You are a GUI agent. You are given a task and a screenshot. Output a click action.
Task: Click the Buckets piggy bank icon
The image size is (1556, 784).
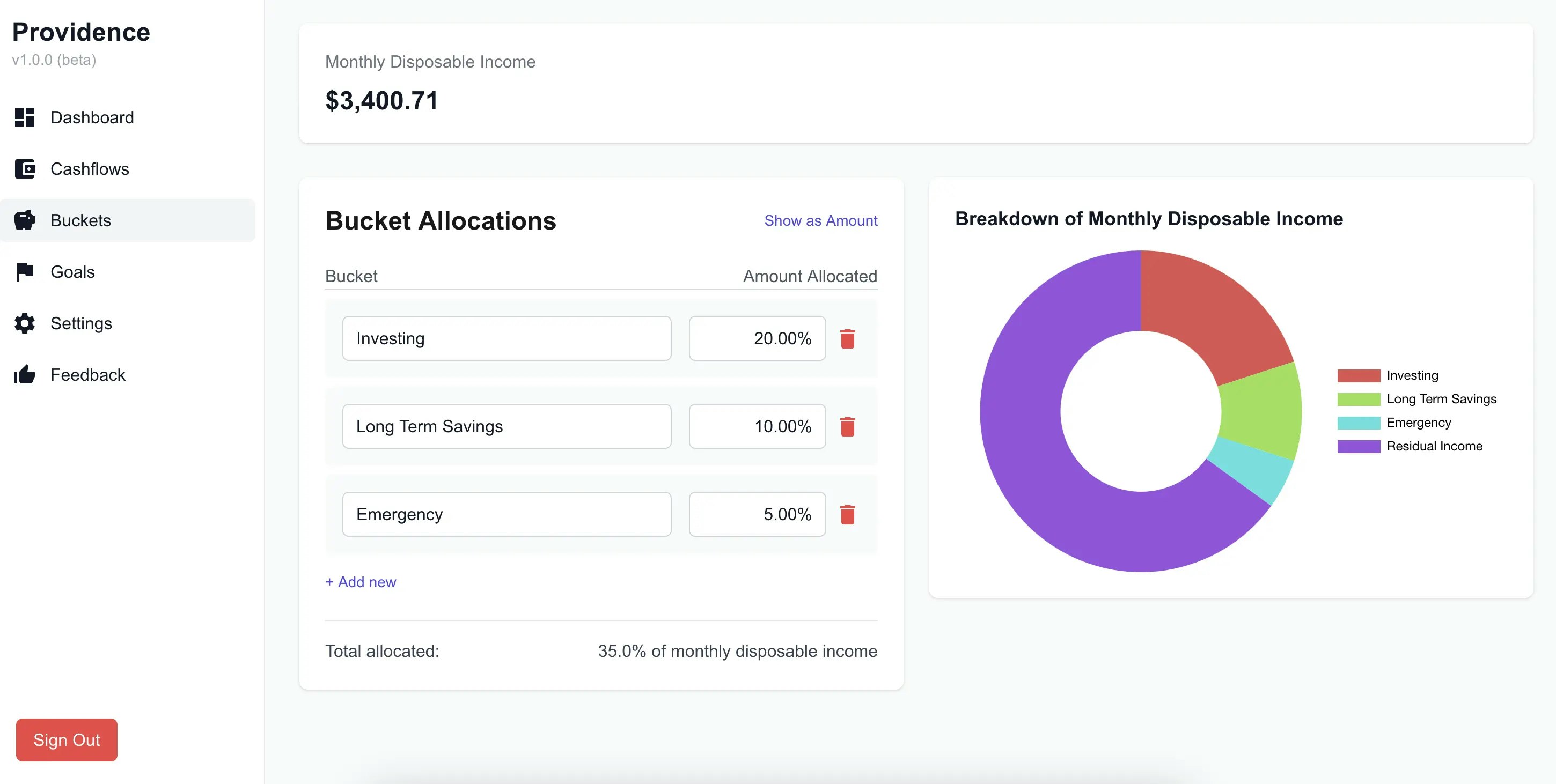click(x=25, y=220)
